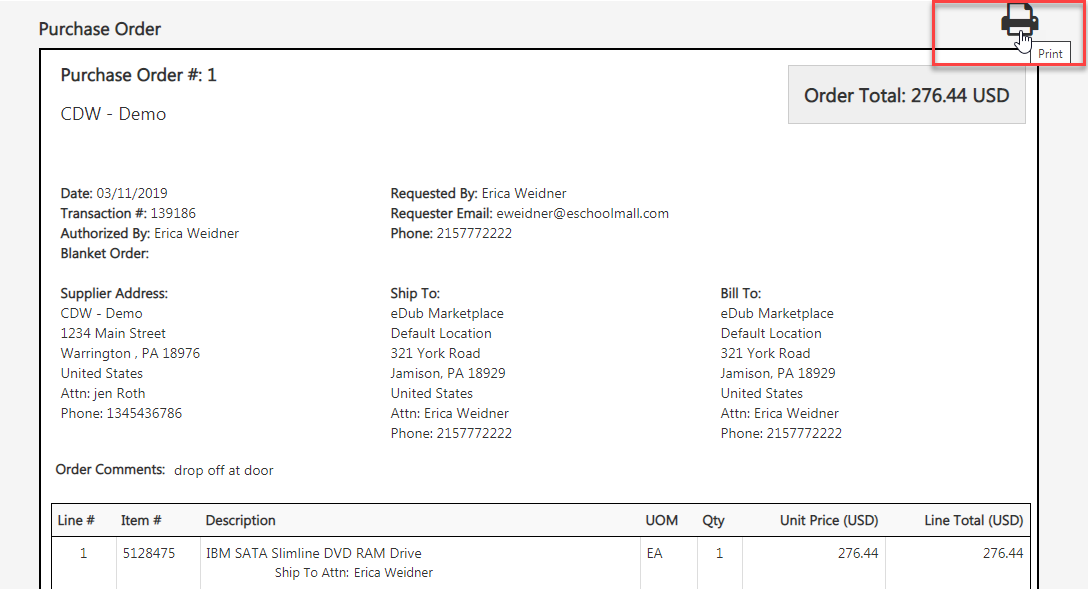Click the drop off at door order comment
This screenshot has height=589, width=1088.
(x=223, y=470)
